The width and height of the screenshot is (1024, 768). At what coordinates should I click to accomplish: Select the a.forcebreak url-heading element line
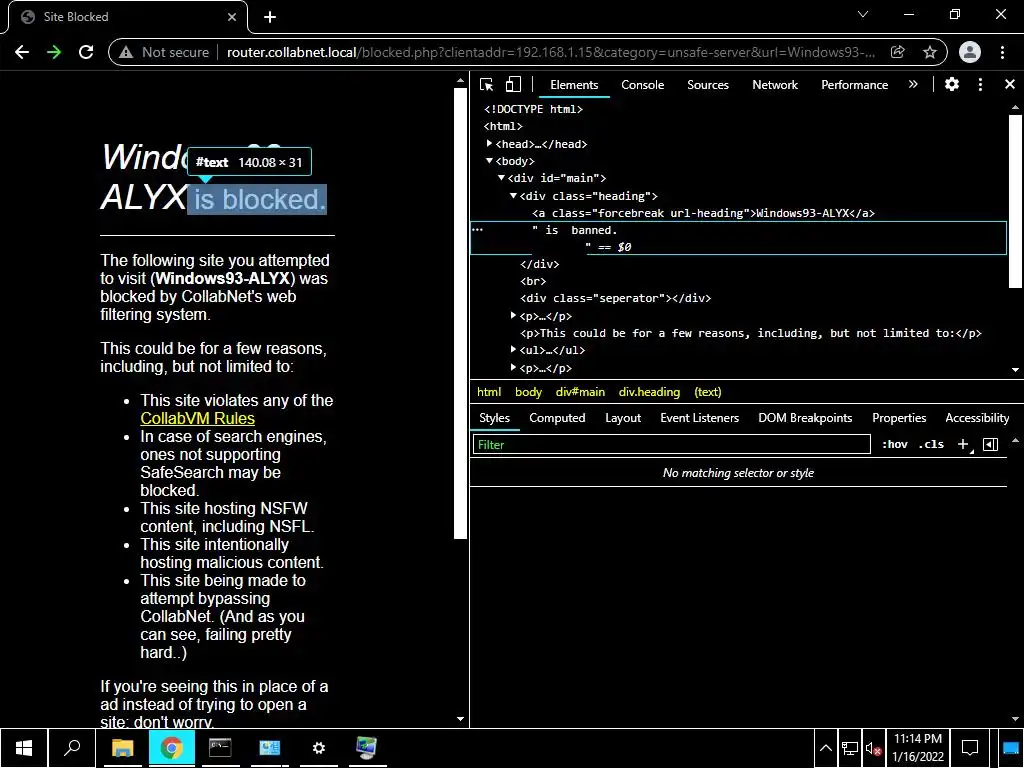[x=703, y=213]
